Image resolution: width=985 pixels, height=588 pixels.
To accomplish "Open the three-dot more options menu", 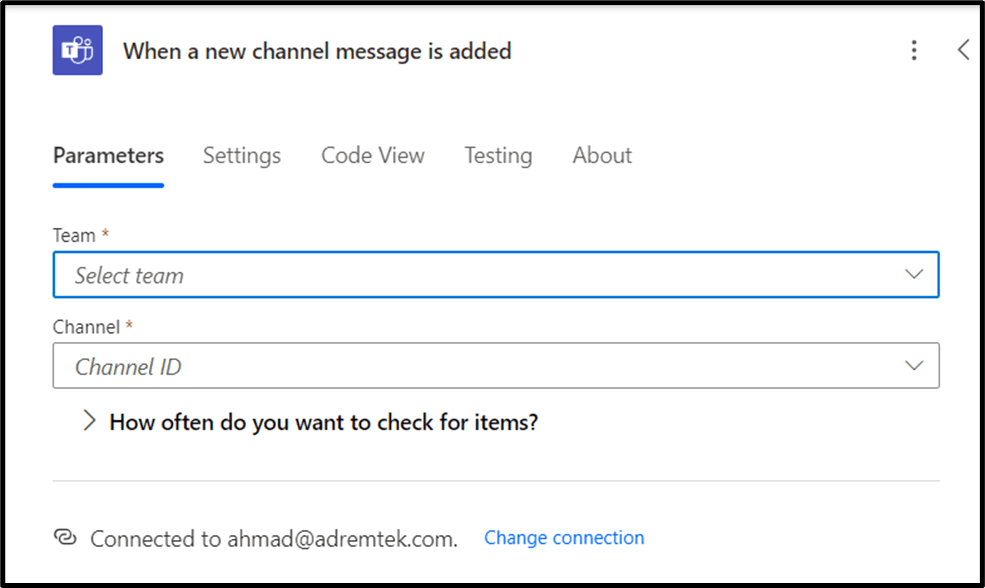I will (913, 51).
